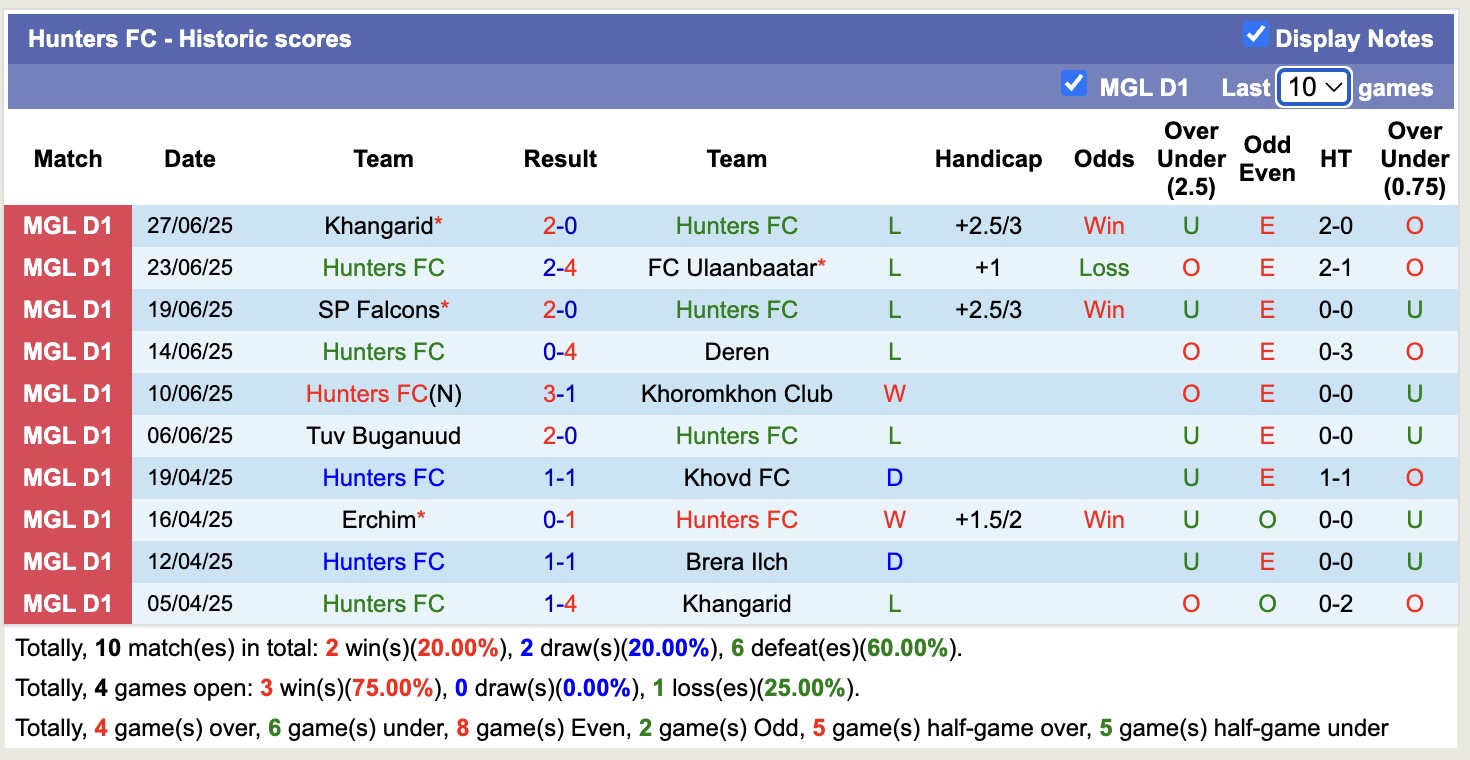
Task: Click the Tuv Buganuud team name
Action: tap(383, 436)
